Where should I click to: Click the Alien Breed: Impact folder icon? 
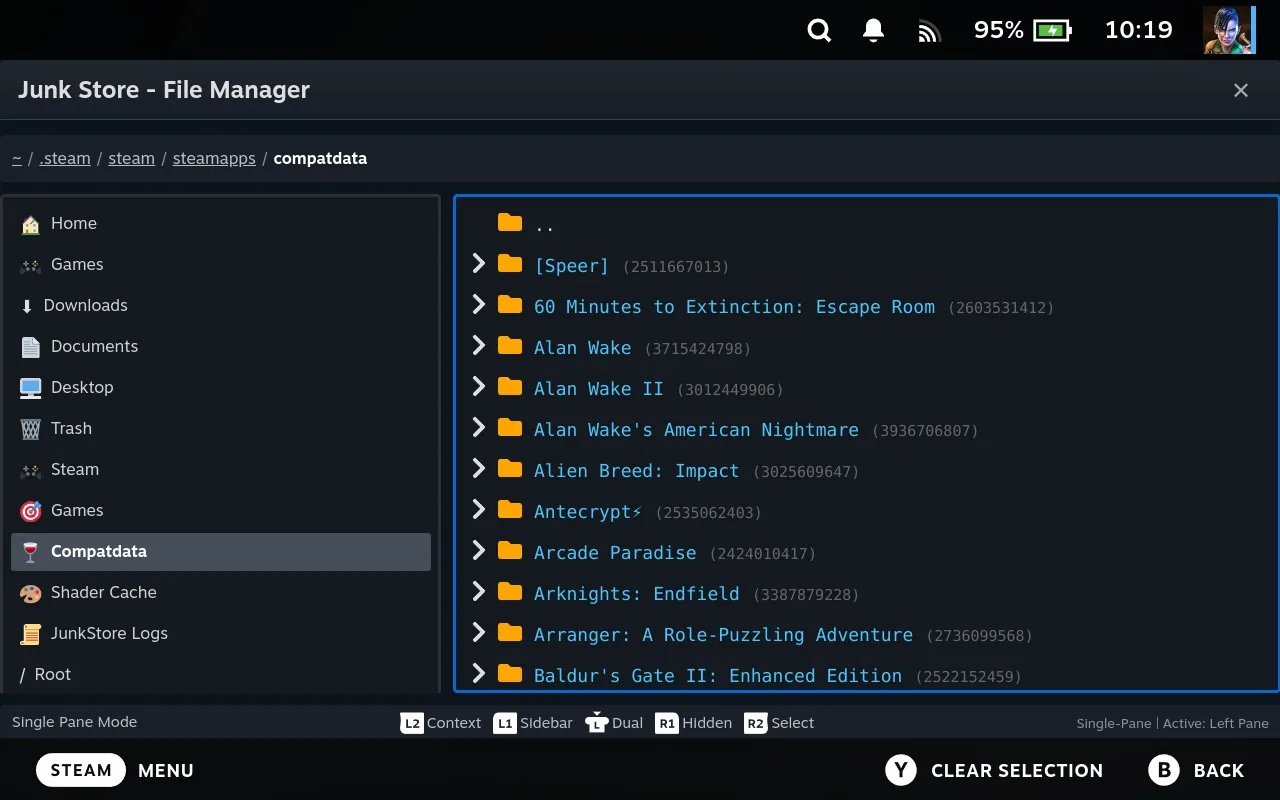pos(510,469)
